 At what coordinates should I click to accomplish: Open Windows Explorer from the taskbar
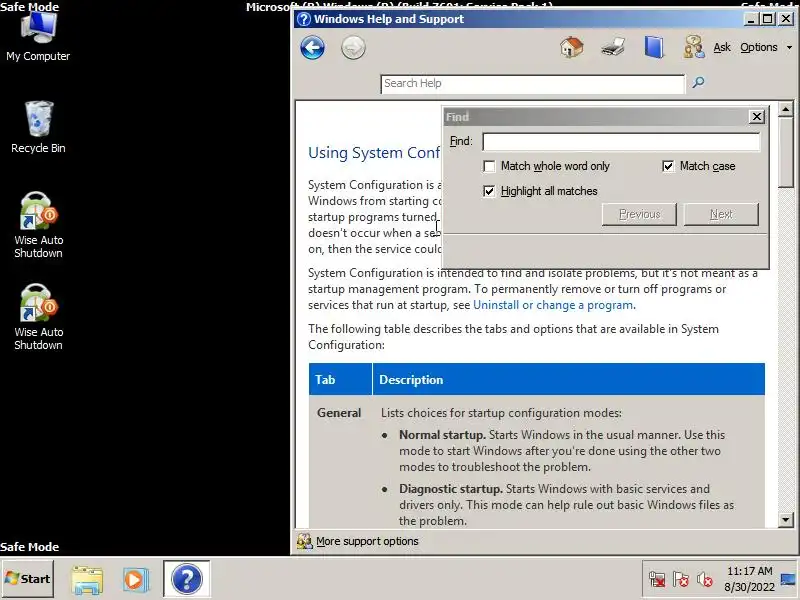[x=87, y=580]
